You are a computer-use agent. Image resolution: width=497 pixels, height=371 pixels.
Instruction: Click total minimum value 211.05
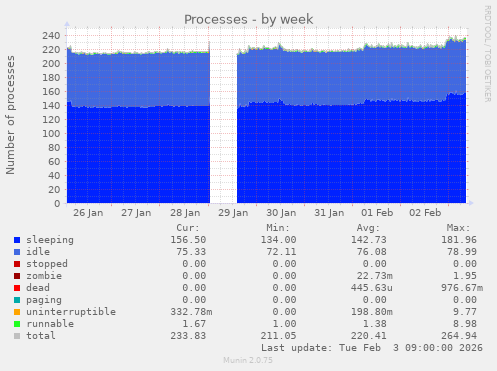[278, 336]
